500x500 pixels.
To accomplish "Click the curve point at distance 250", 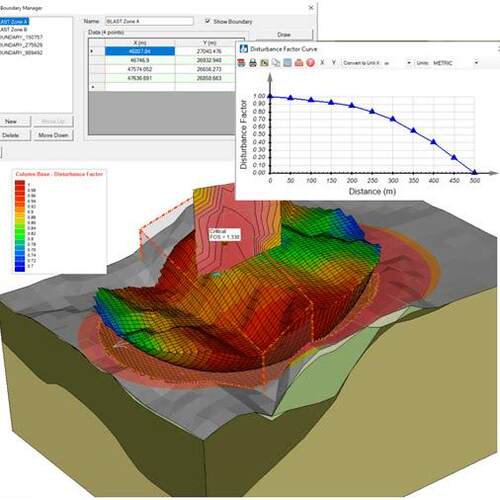I will [x=372, y=111].
